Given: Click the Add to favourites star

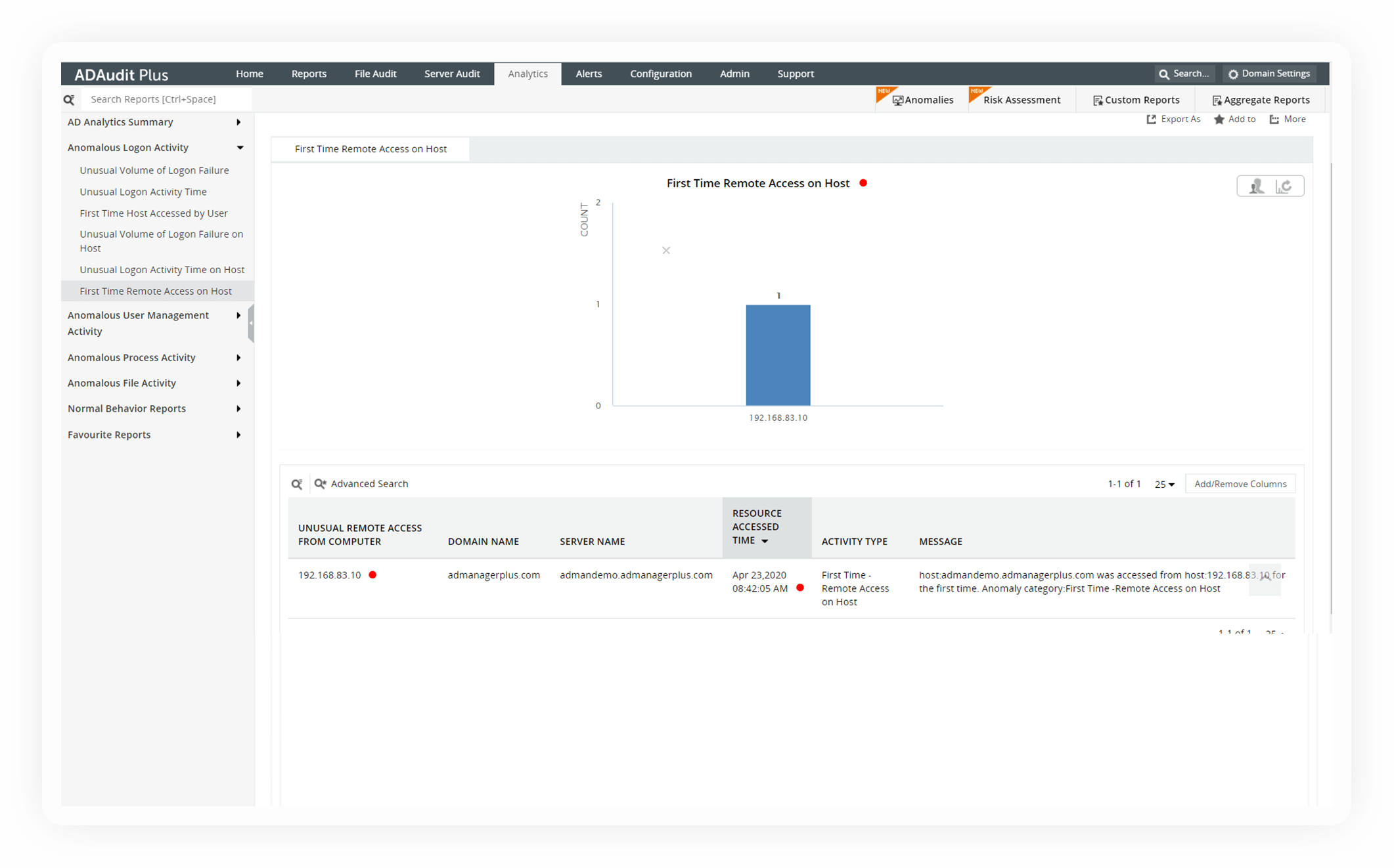Looking at the screenshot, I should 1219,119.
